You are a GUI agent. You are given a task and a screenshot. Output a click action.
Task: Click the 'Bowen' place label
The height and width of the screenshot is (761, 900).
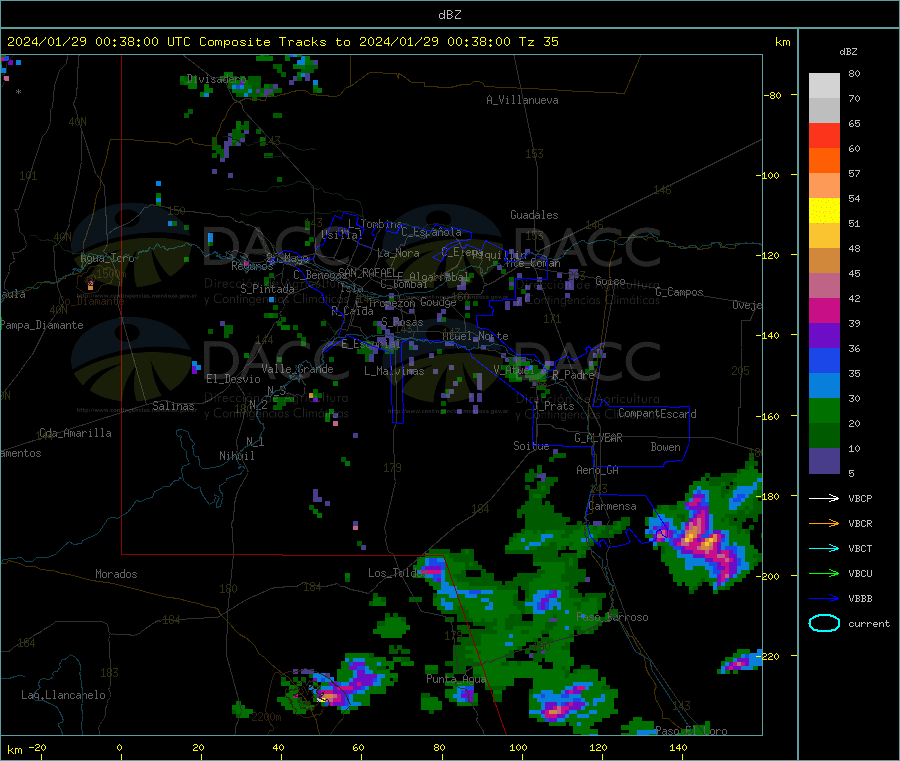click(x=665, y=447)
